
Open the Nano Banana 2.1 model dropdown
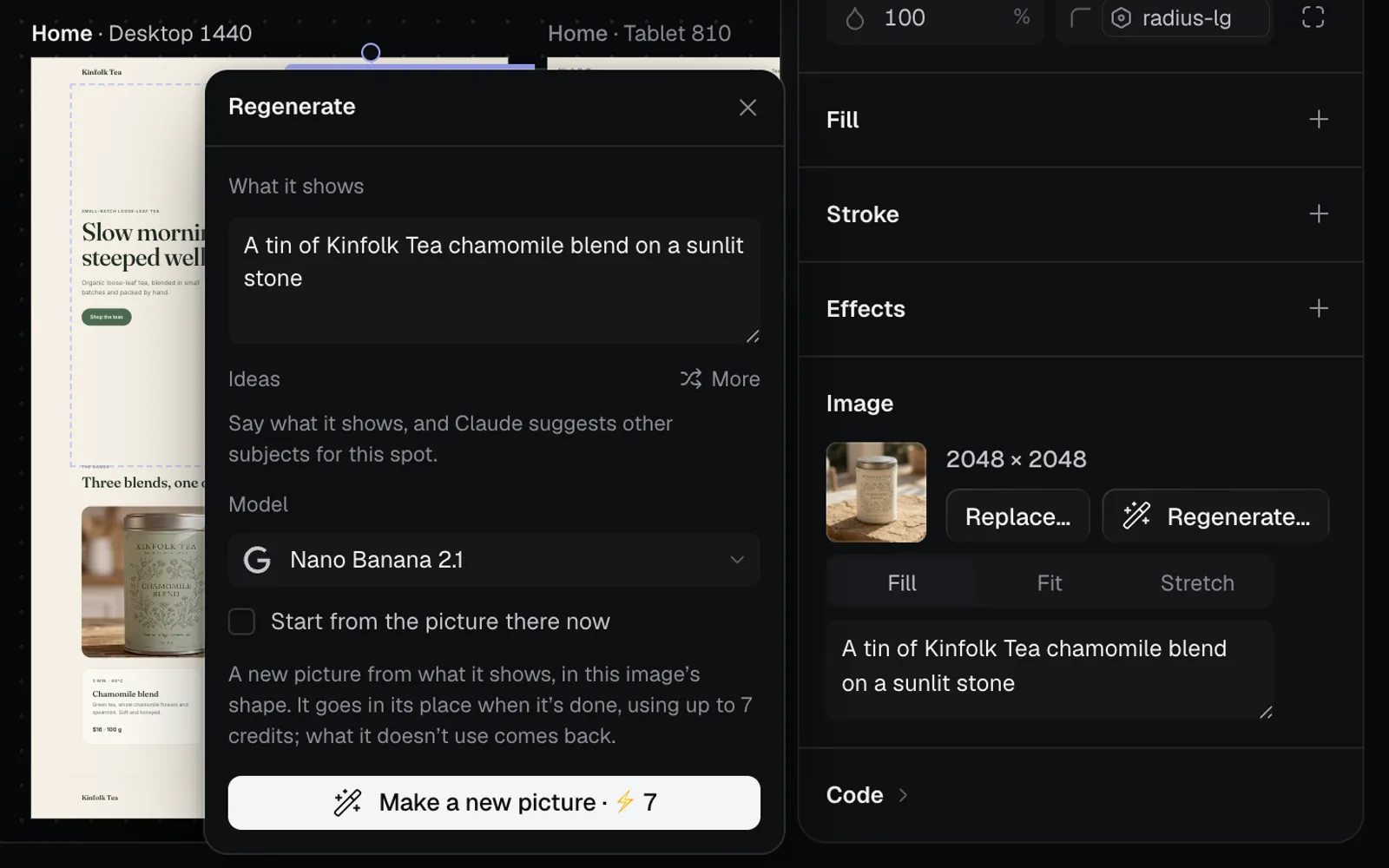tap(494, 560)
